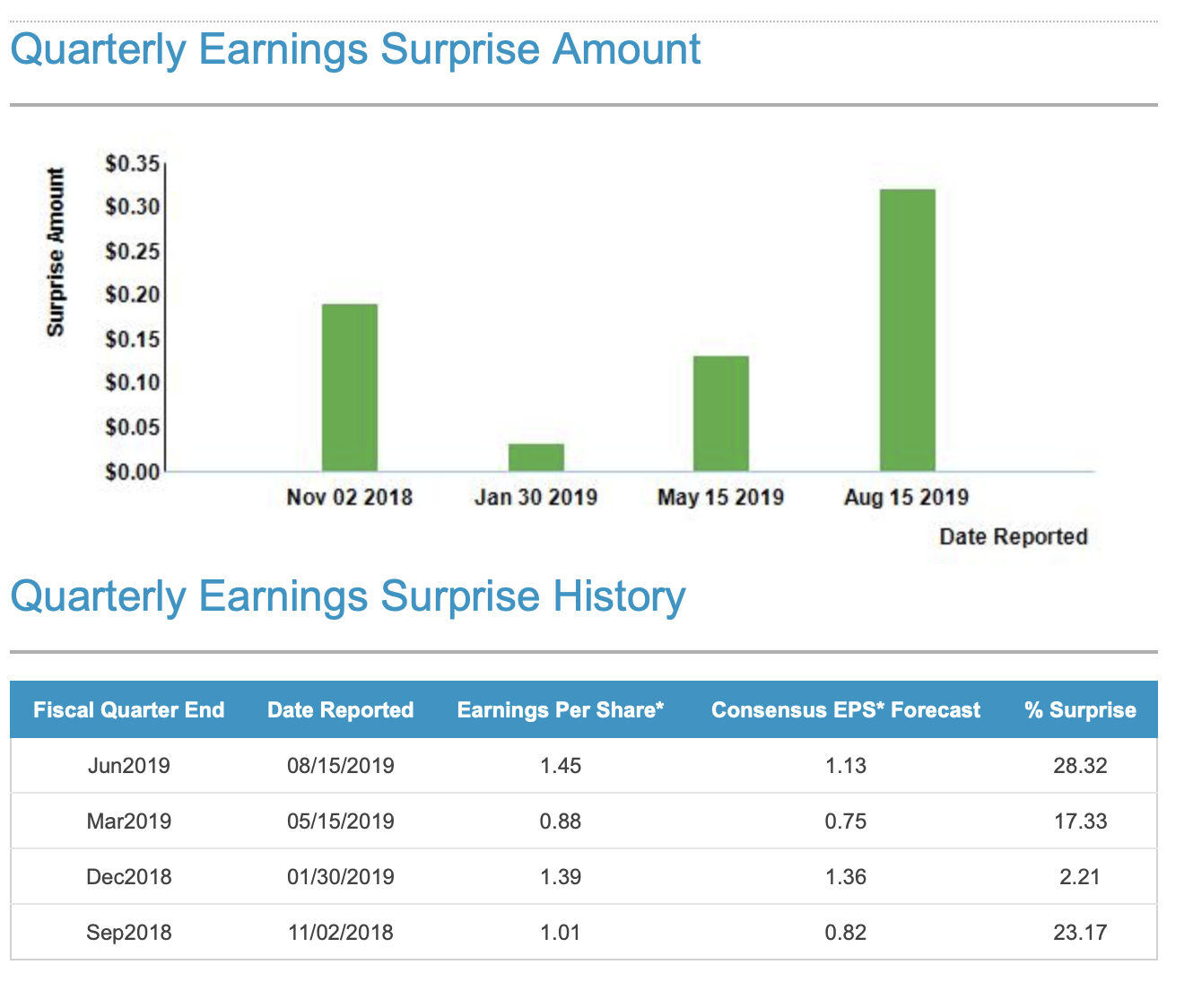Click the $0.05 y-axis tick label

coord(133,428)
